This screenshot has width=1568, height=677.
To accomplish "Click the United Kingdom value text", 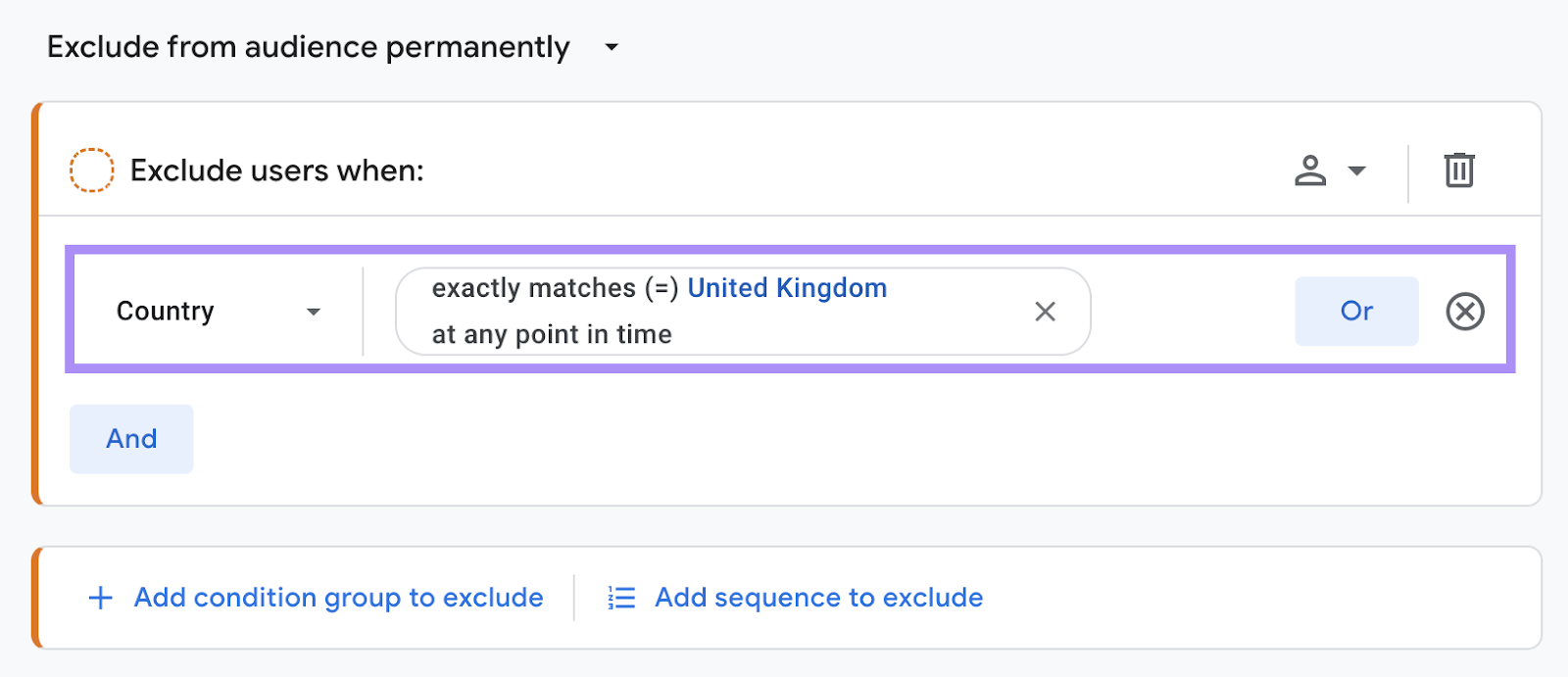I will [x=788, y=287].
